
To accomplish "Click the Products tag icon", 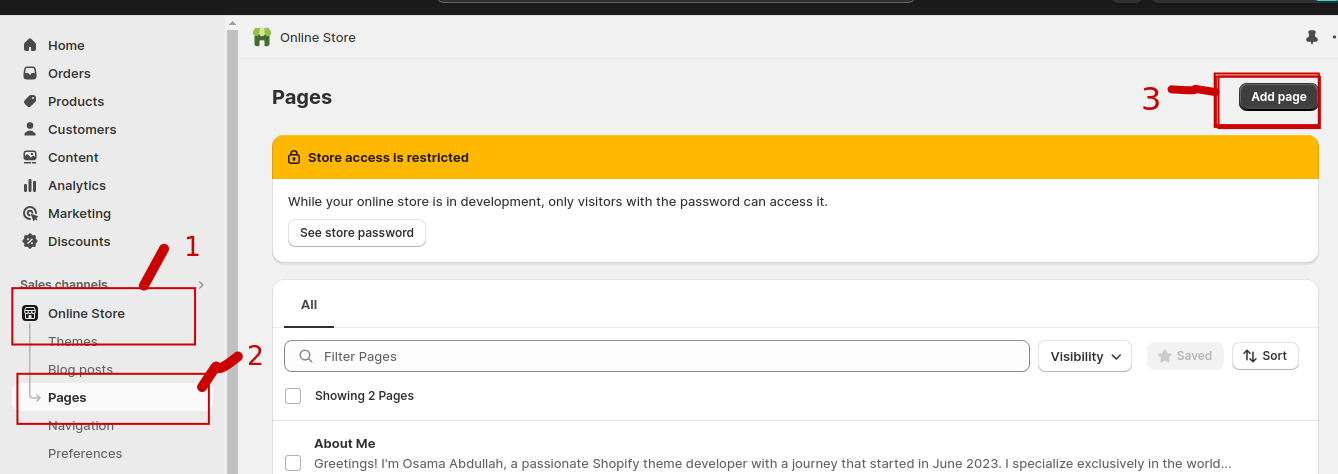I will [x=30, y=101].
